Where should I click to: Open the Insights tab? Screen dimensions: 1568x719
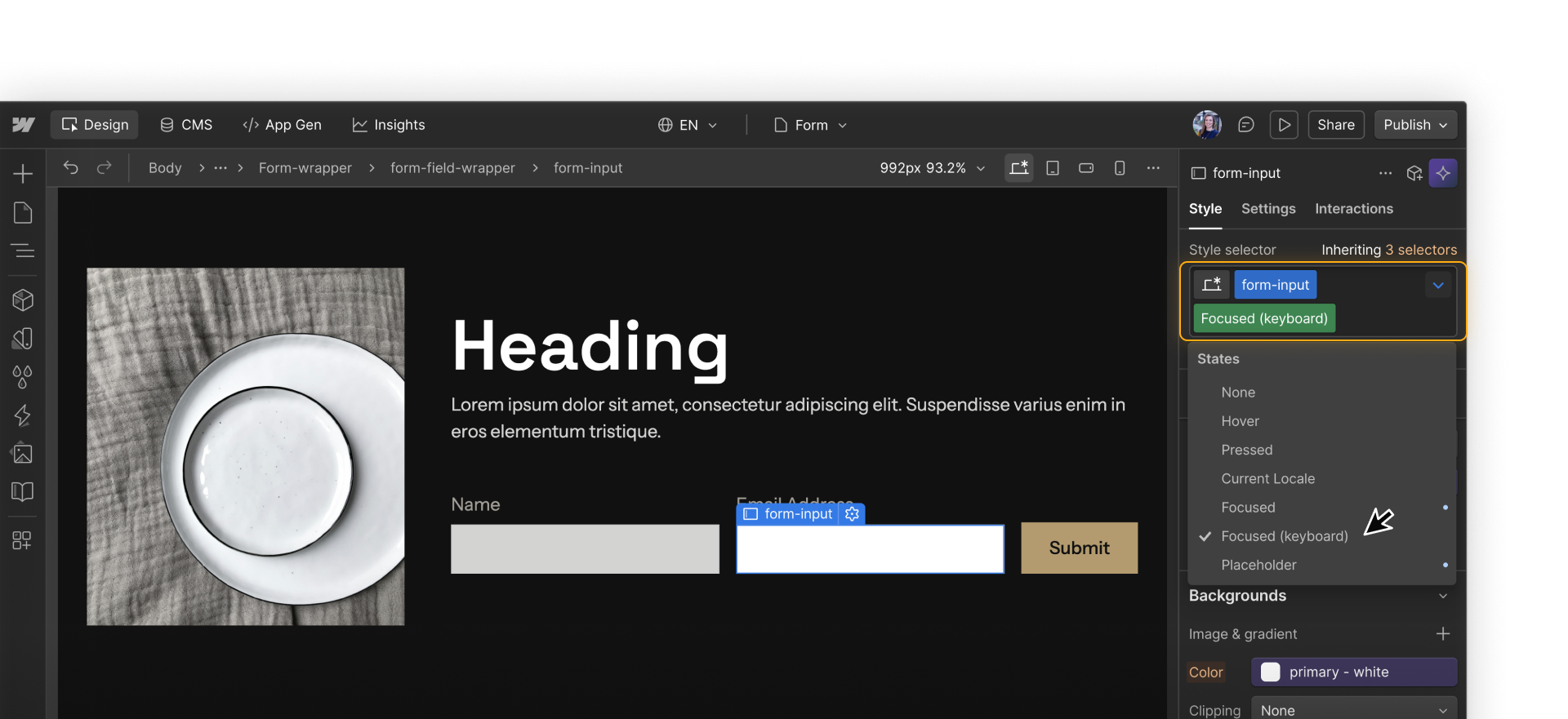(388, 125)
